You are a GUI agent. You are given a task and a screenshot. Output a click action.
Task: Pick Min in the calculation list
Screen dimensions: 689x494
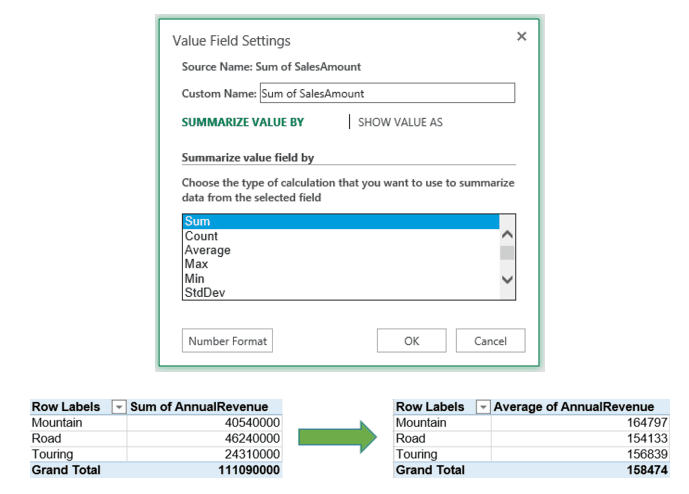[x=341, y=279]
